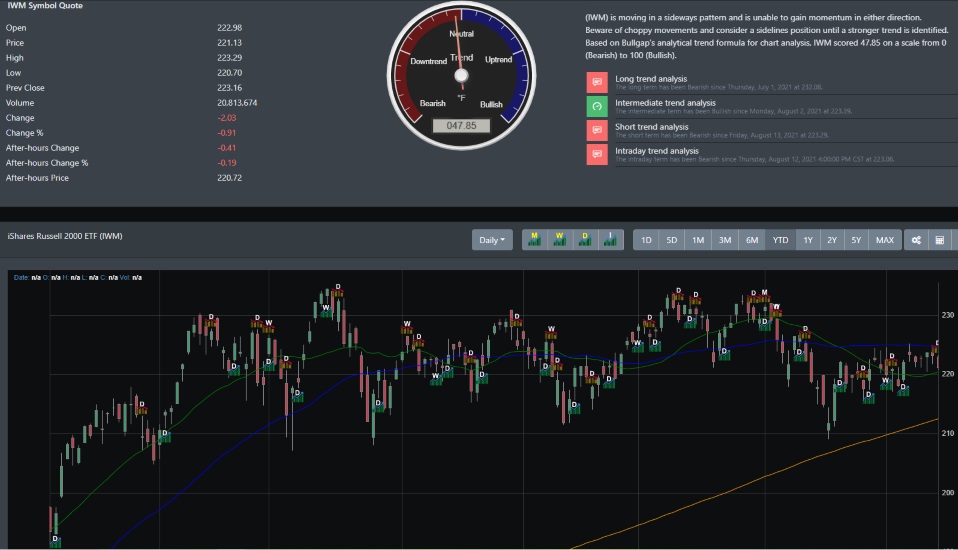Viewport: 958px width, 550px height.
Task: Open Long trend analysis details
Action: click(651, 79)
